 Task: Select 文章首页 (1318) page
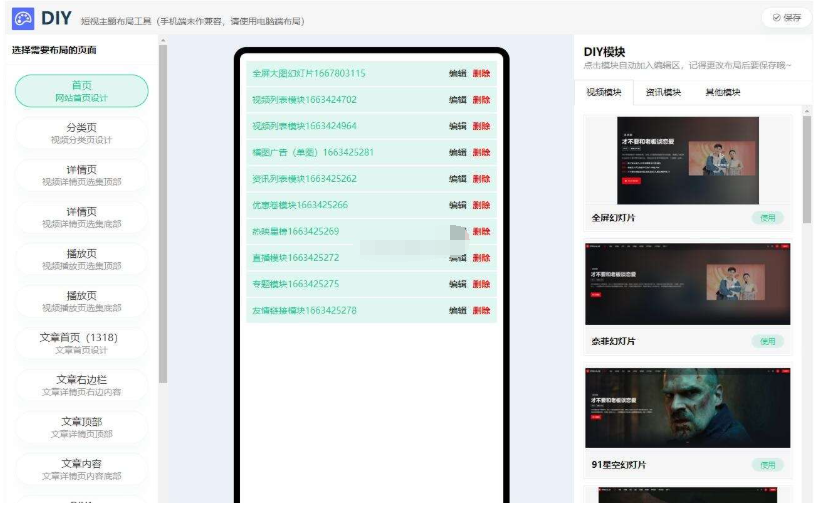click(82, 343)
